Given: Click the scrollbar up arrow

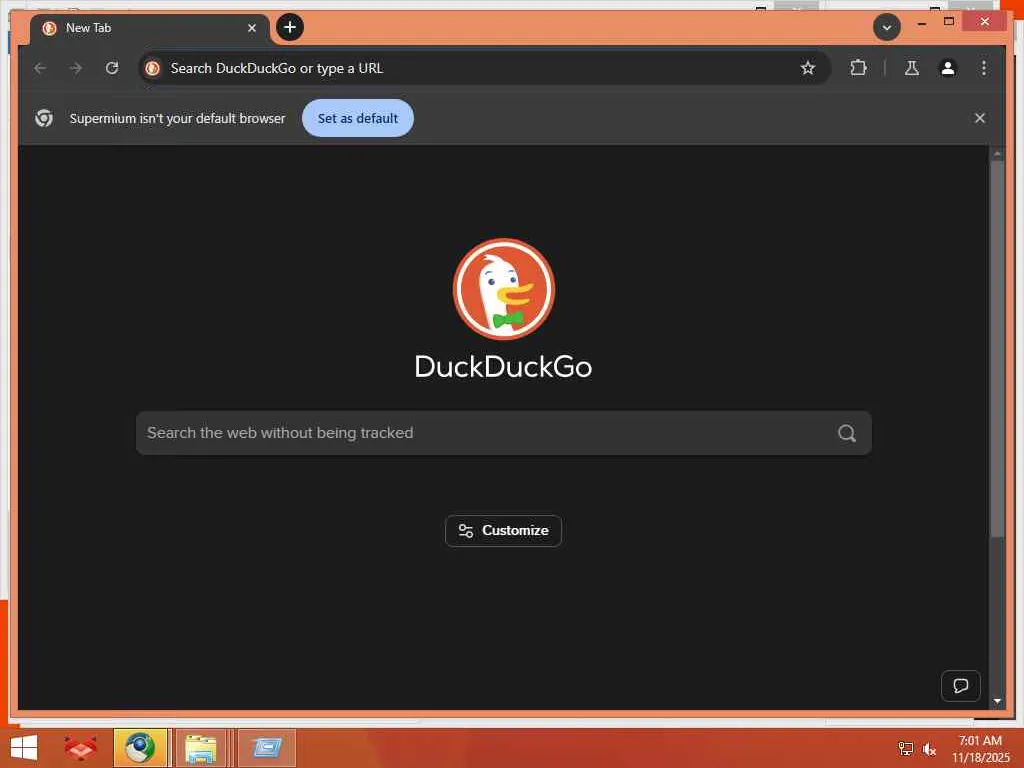Looking at the screenshot, I should 997,154.
